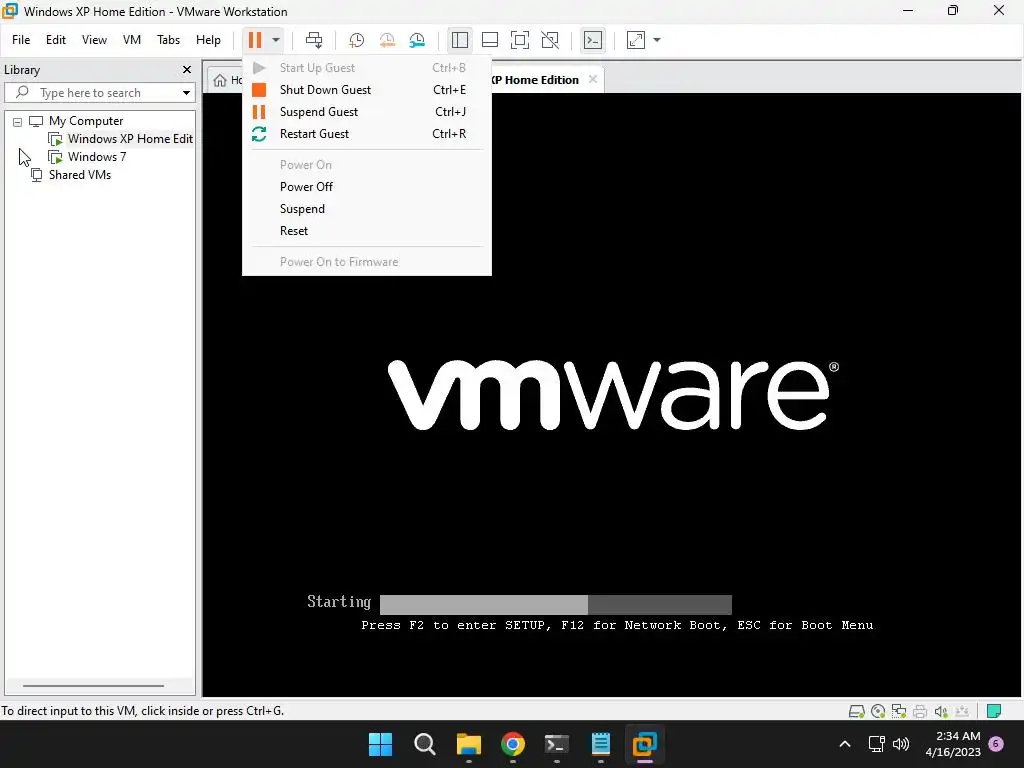
Task: Open Google Chrome from taskbar
Action: click(513, 744)
